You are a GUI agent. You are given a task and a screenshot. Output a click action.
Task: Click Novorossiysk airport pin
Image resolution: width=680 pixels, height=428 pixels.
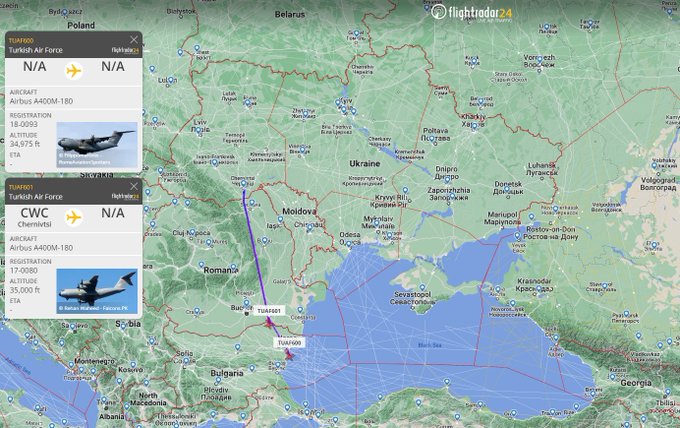(x=513, y=303)
